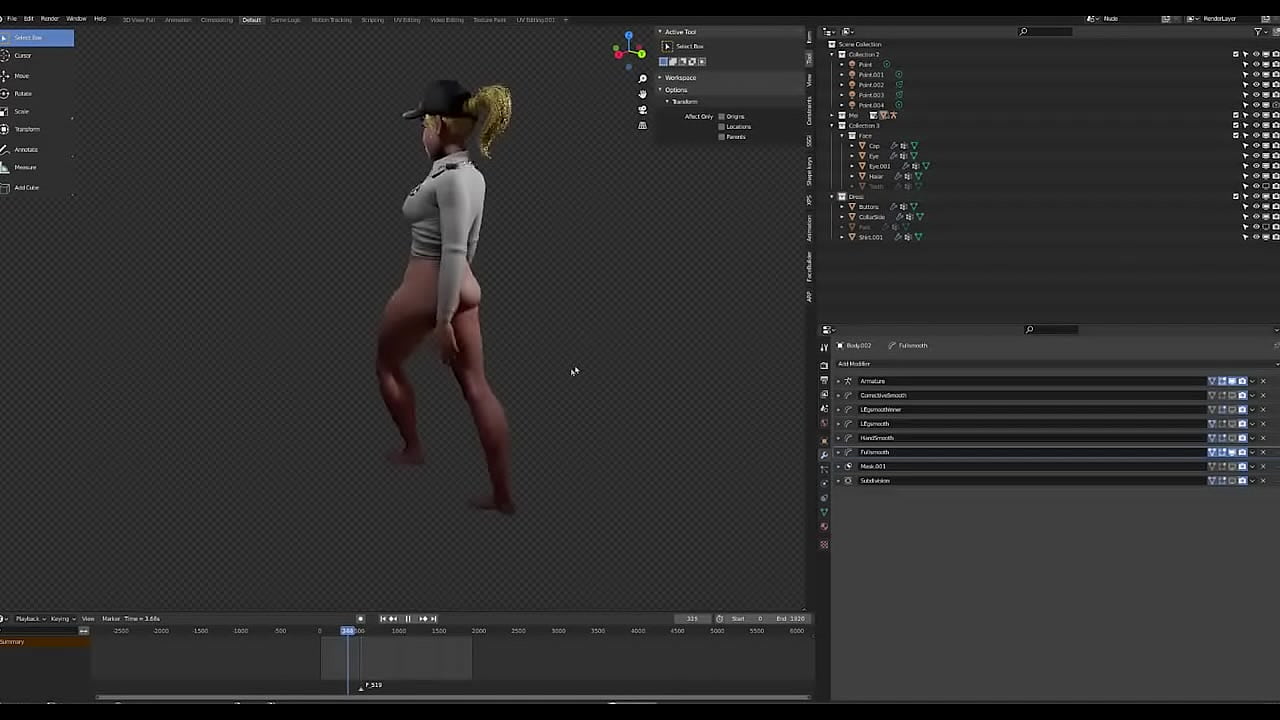The width and height of the screenshot is (1280, 720).
Task: Switch to the Compositing workspace tab
Action: coord(216,19)
